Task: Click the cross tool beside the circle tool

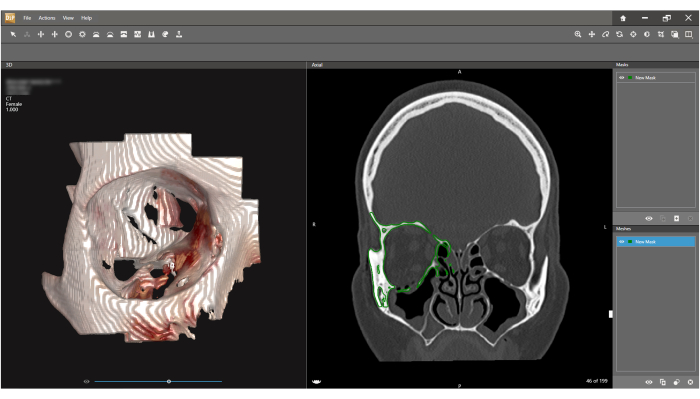Action: coord(54,34)
